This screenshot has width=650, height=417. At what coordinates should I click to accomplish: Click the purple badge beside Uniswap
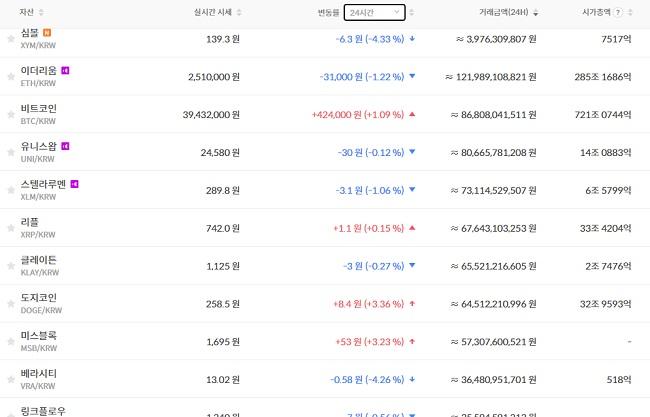click(x=65, y=146)
